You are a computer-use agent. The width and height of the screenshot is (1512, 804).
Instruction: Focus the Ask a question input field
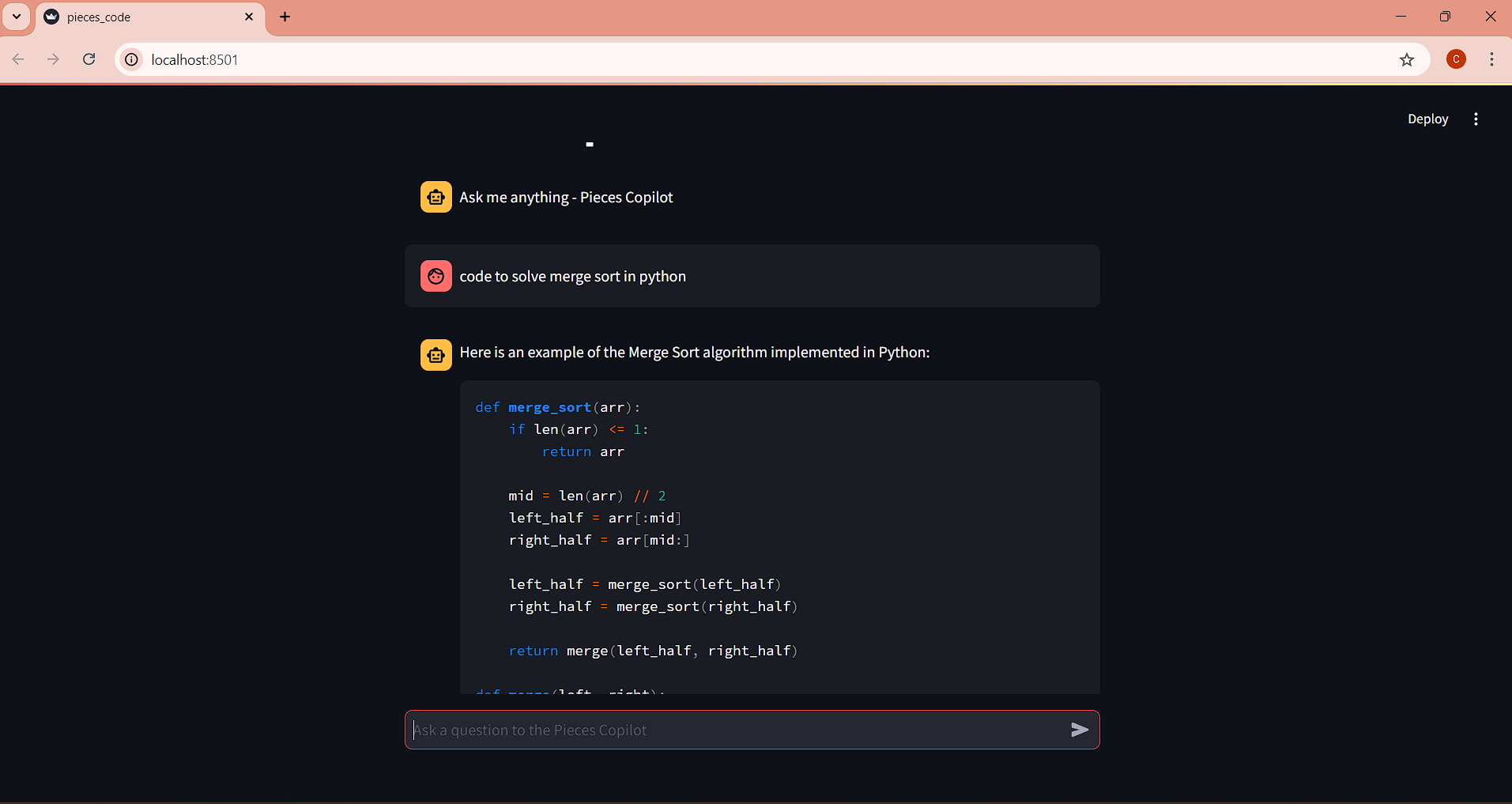(711, 730)
